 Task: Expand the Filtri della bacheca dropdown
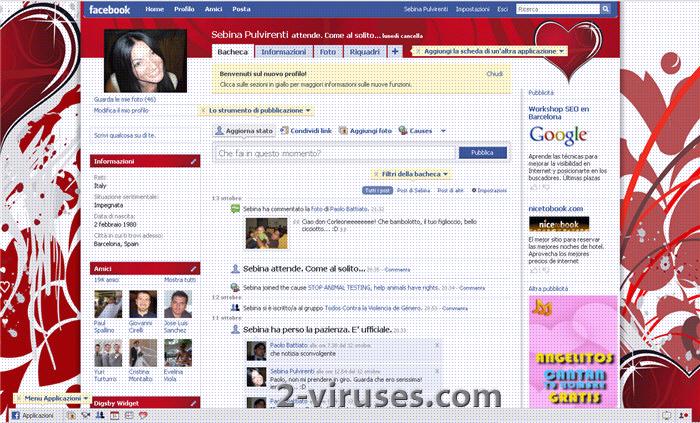click(445, 174)
